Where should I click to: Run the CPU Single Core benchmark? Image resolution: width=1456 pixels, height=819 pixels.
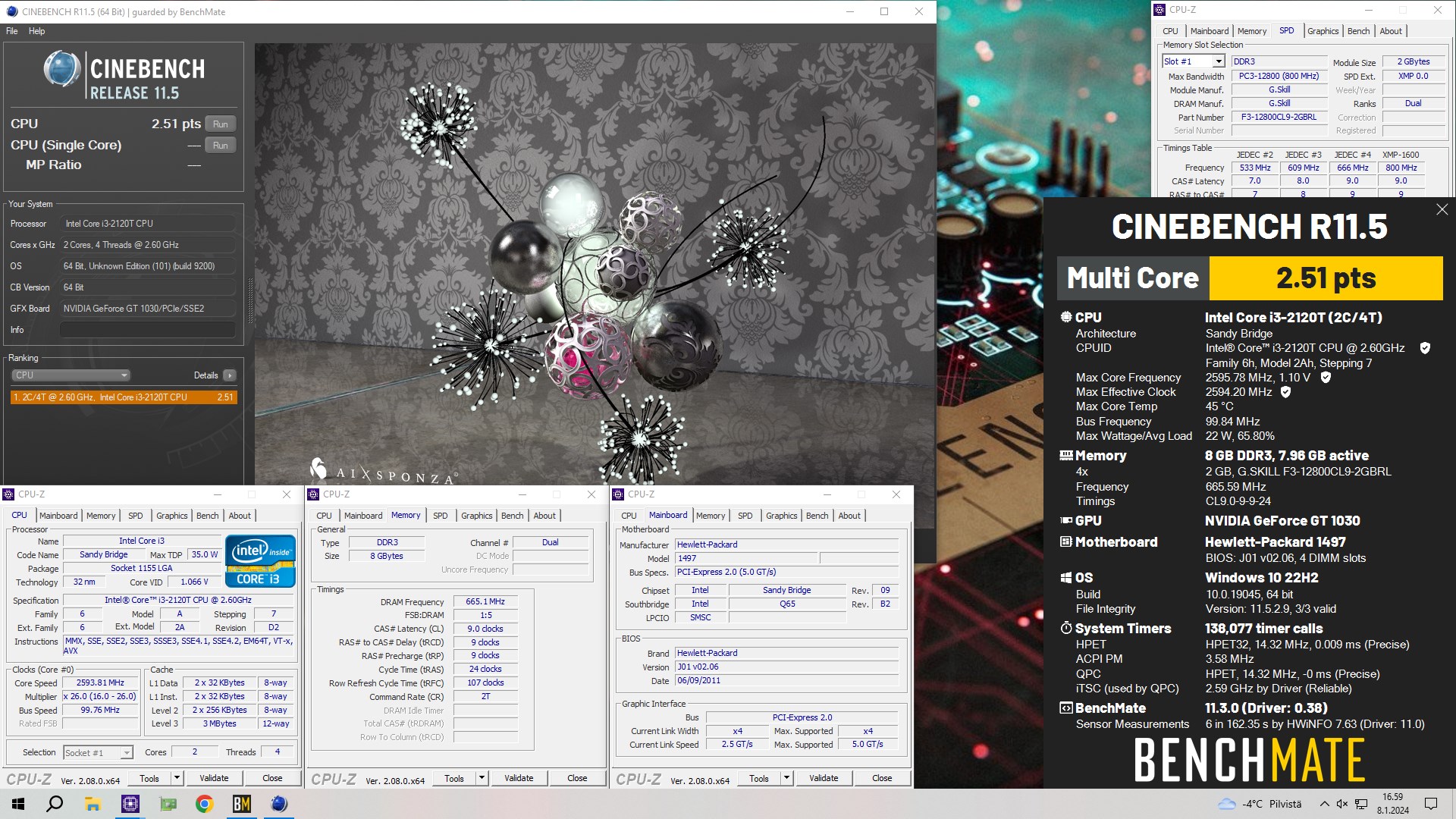tap(221, 145)
